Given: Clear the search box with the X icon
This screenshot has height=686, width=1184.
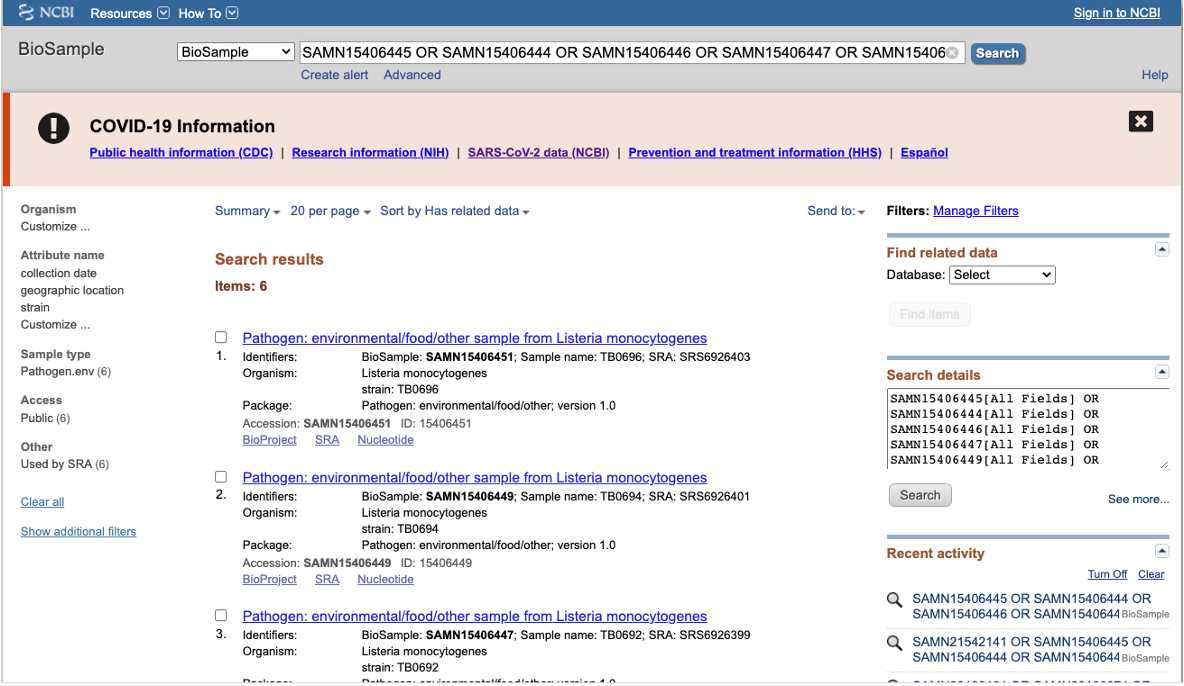Looking at the screenshot, I should tap(952, 53).
